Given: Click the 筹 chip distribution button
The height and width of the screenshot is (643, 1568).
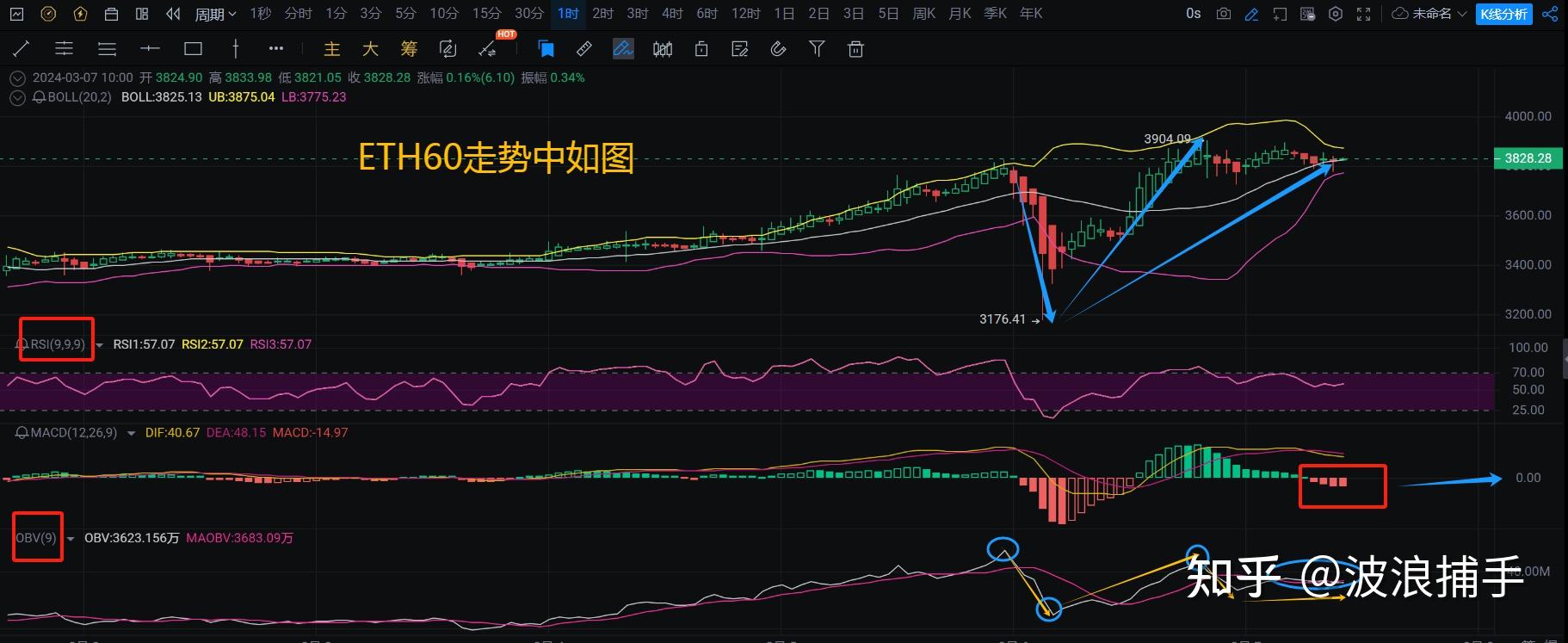Looking at the screenshot, I should pos(409,49).
